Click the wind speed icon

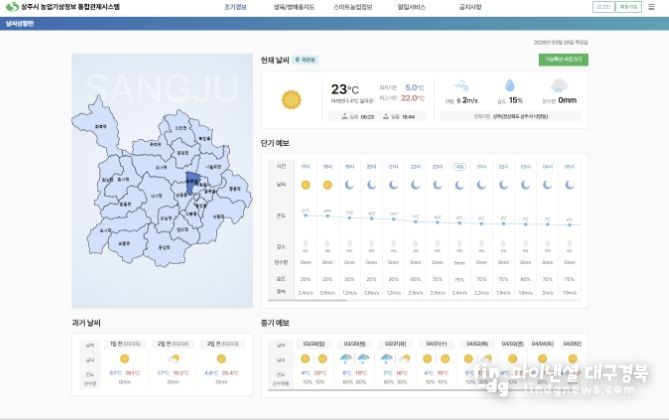click(x=462, y=86)
